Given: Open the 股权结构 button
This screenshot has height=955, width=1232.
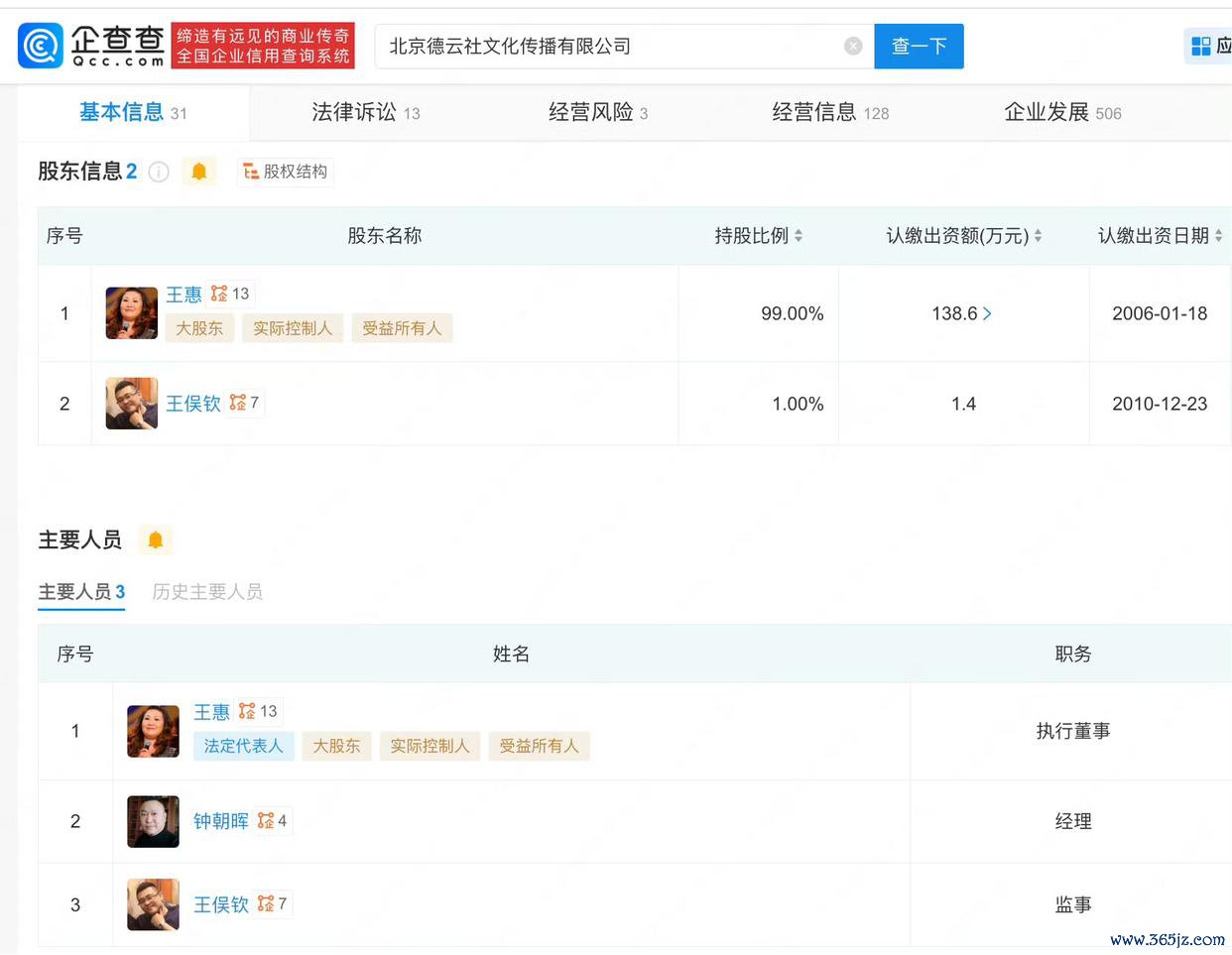Looking at the screenshot, I should point(286,172).
